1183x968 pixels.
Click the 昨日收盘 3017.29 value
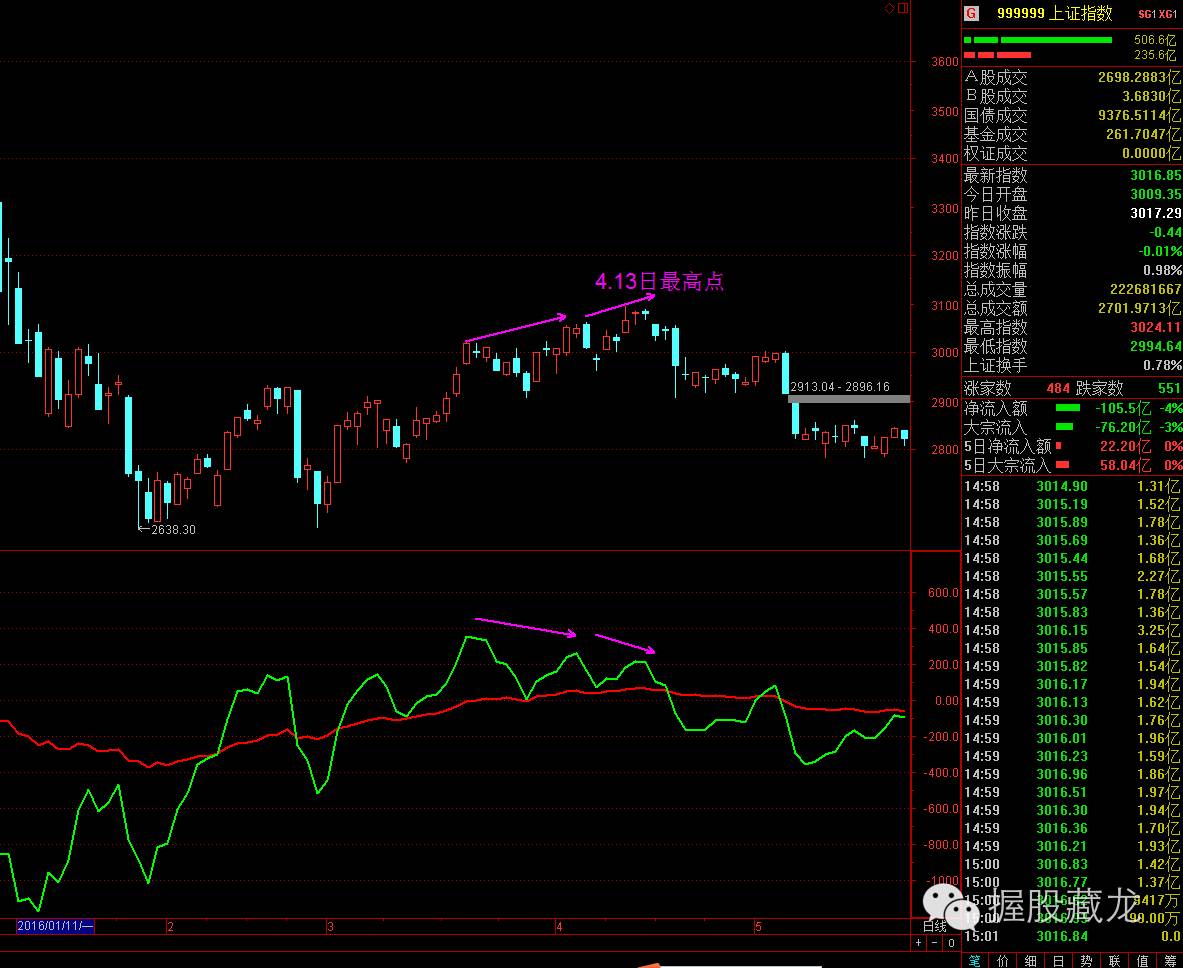point(1156,214)
